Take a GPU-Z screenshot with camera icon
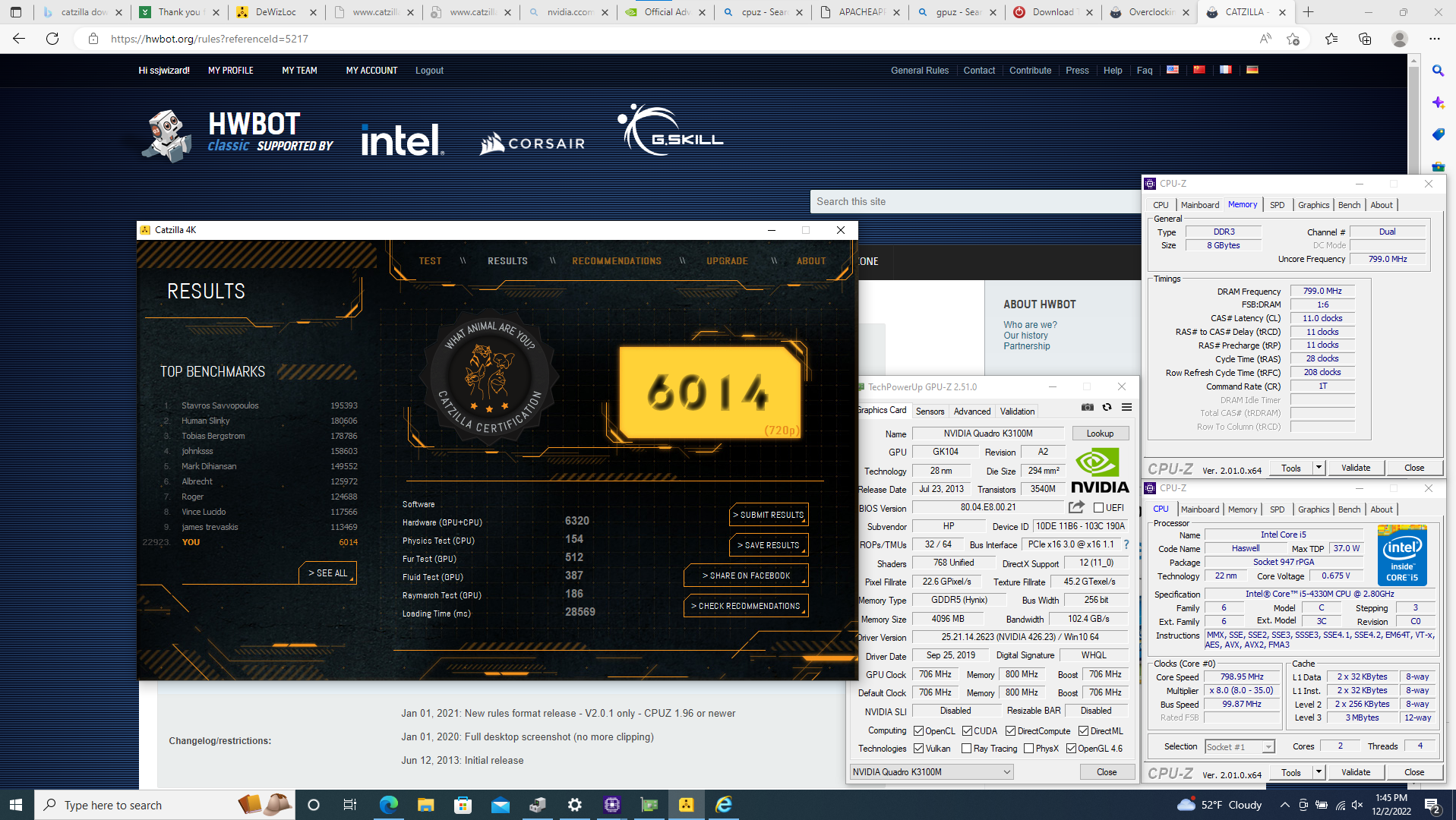Viewport: 1456px width, 820px height. click(1088, 408)
